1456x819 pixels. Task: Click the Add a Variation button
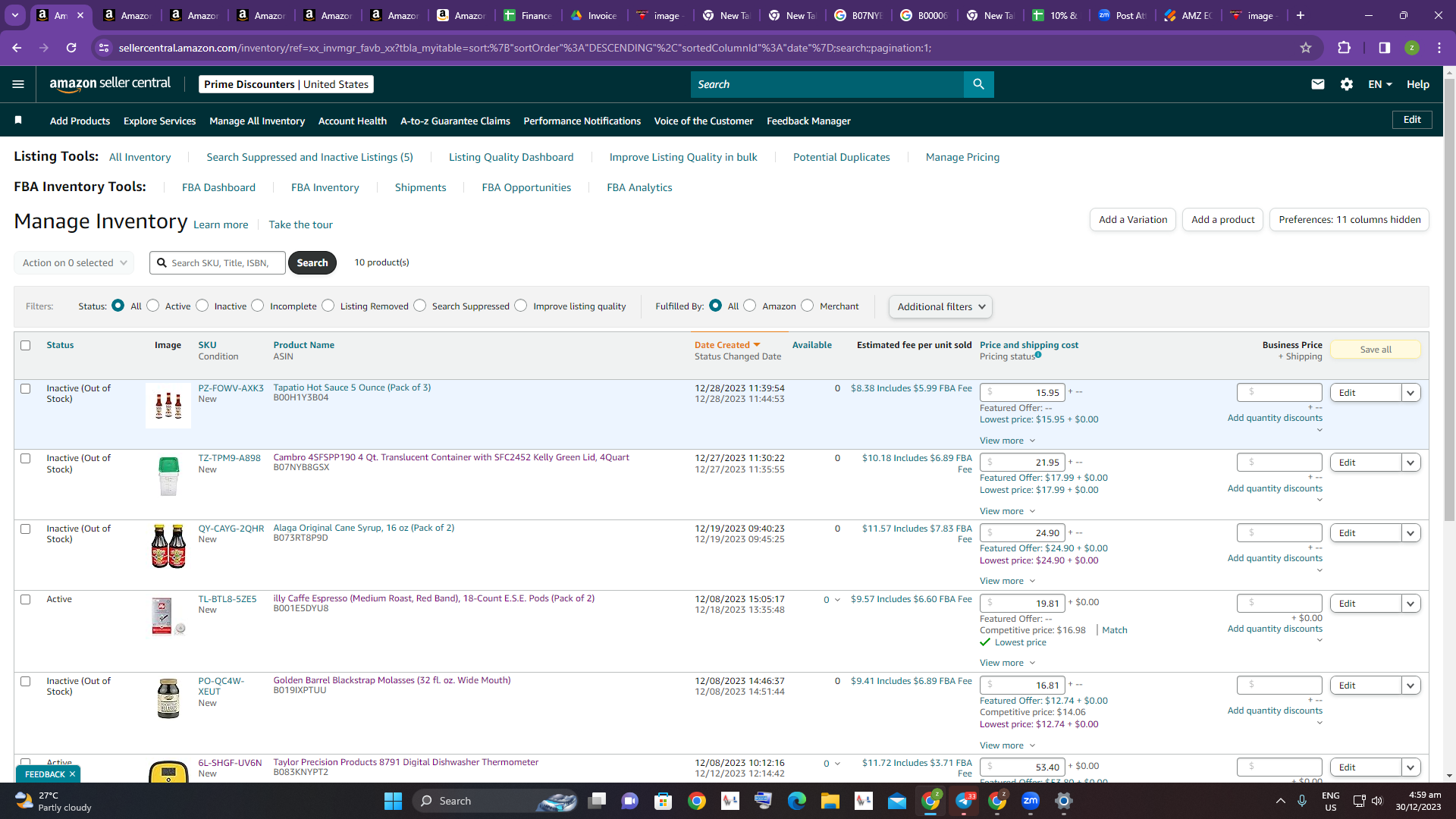[x=1133, y=220]
